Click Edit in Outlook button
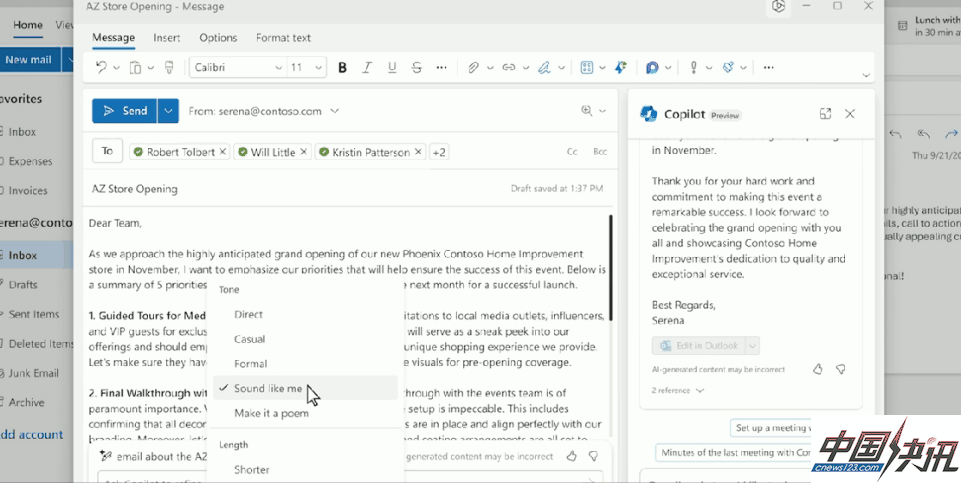The height and width of the screenshot is (483, 961). click(699, 346)
